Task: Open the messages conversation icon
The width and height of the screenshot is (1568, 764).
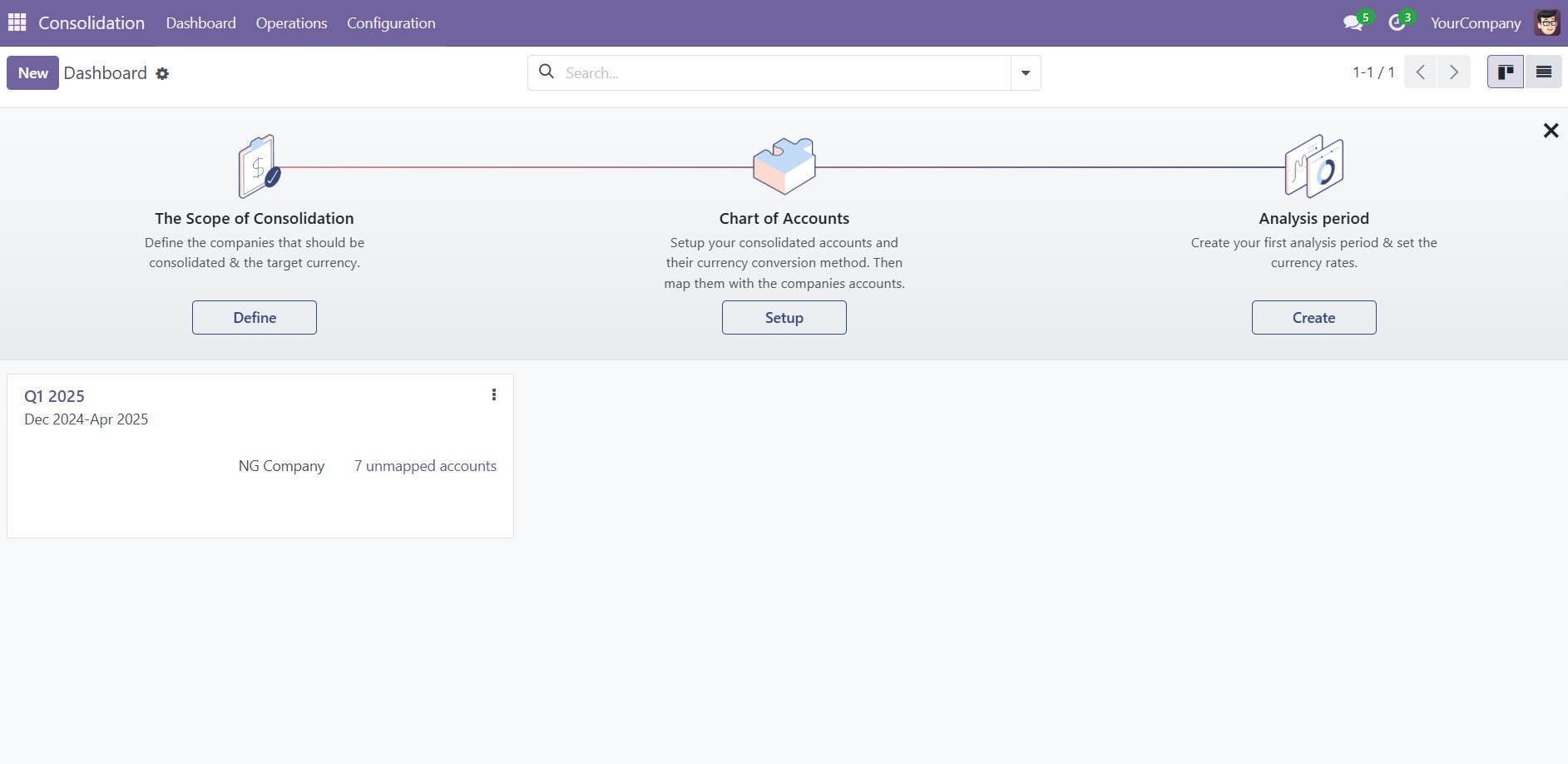Action: [x=1353, y=23]
